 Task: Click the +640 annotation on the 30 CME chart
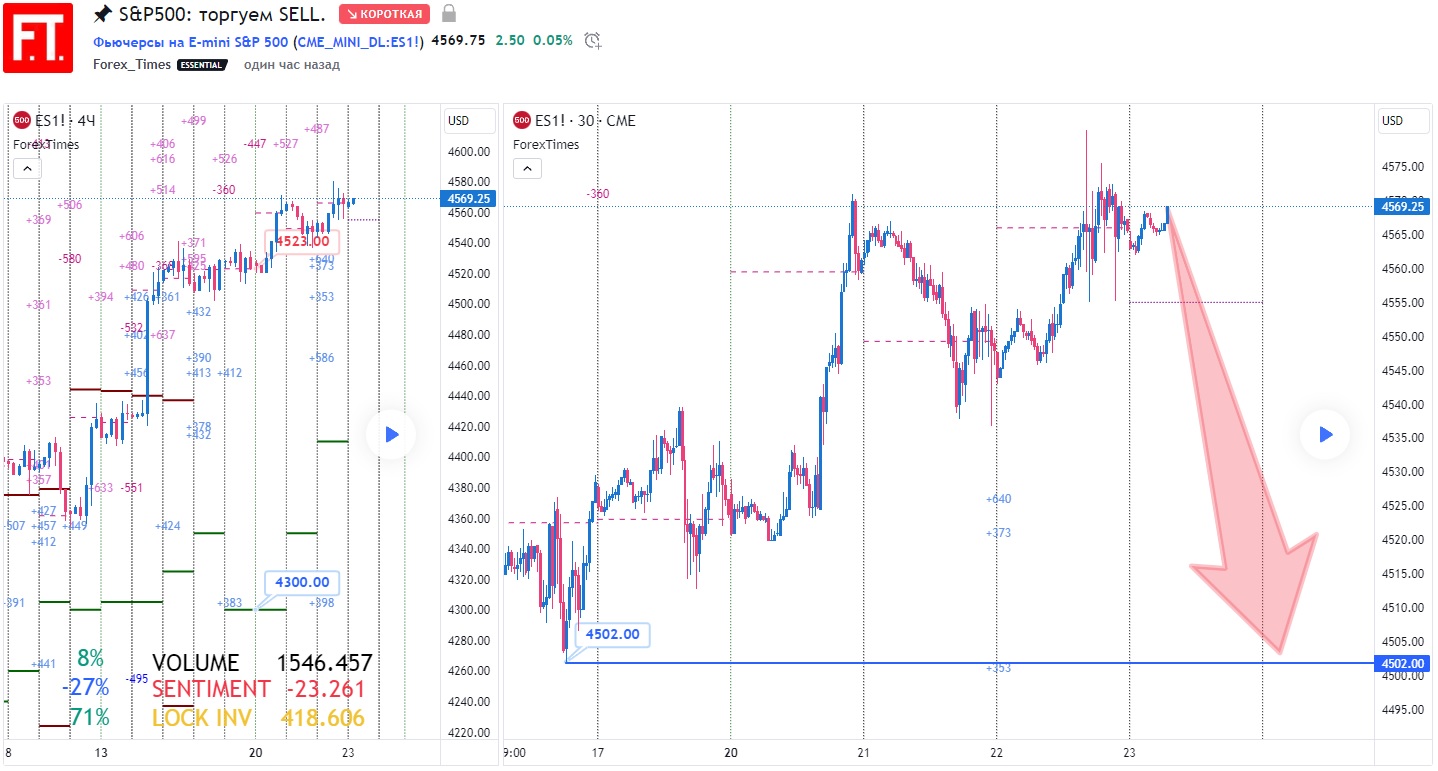coord(998,499)
